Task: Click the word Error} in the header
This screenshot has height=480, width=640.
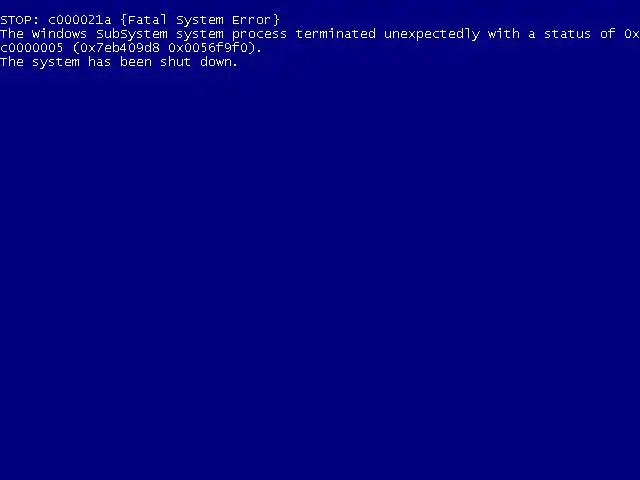Action: coord(256,20)
